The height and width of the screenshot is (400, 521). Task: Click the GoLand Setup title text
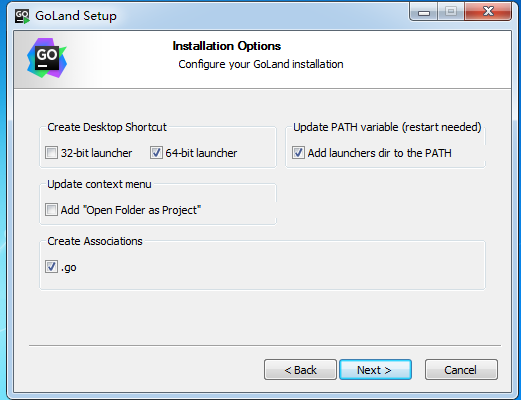pos(76,16)
